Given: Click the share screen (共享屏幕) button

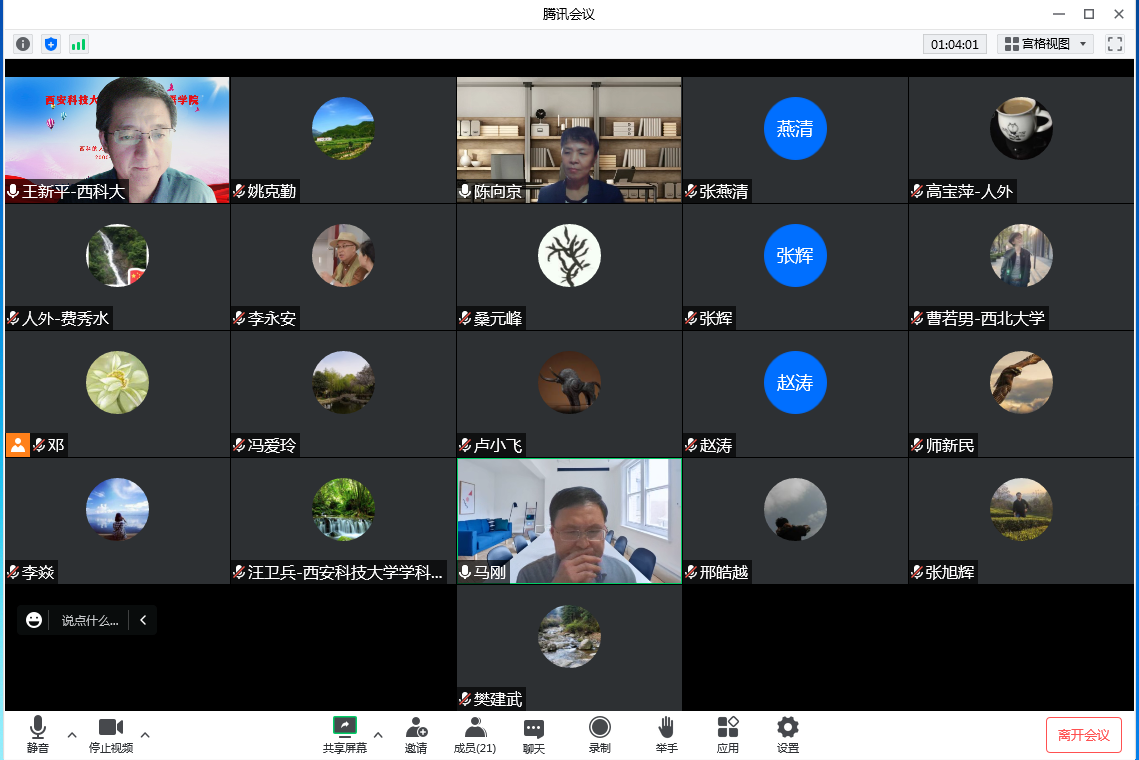Looking at the screenshot, I should point(344,734).
